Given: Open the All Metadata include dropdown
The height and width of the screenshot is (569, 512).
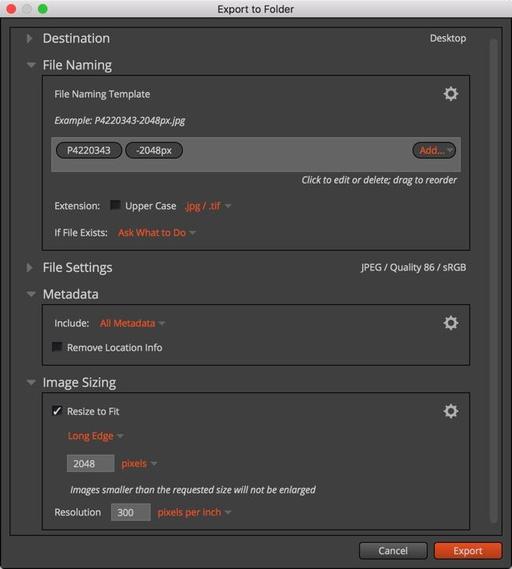Looking at the screenshot, I should (132, 323).
